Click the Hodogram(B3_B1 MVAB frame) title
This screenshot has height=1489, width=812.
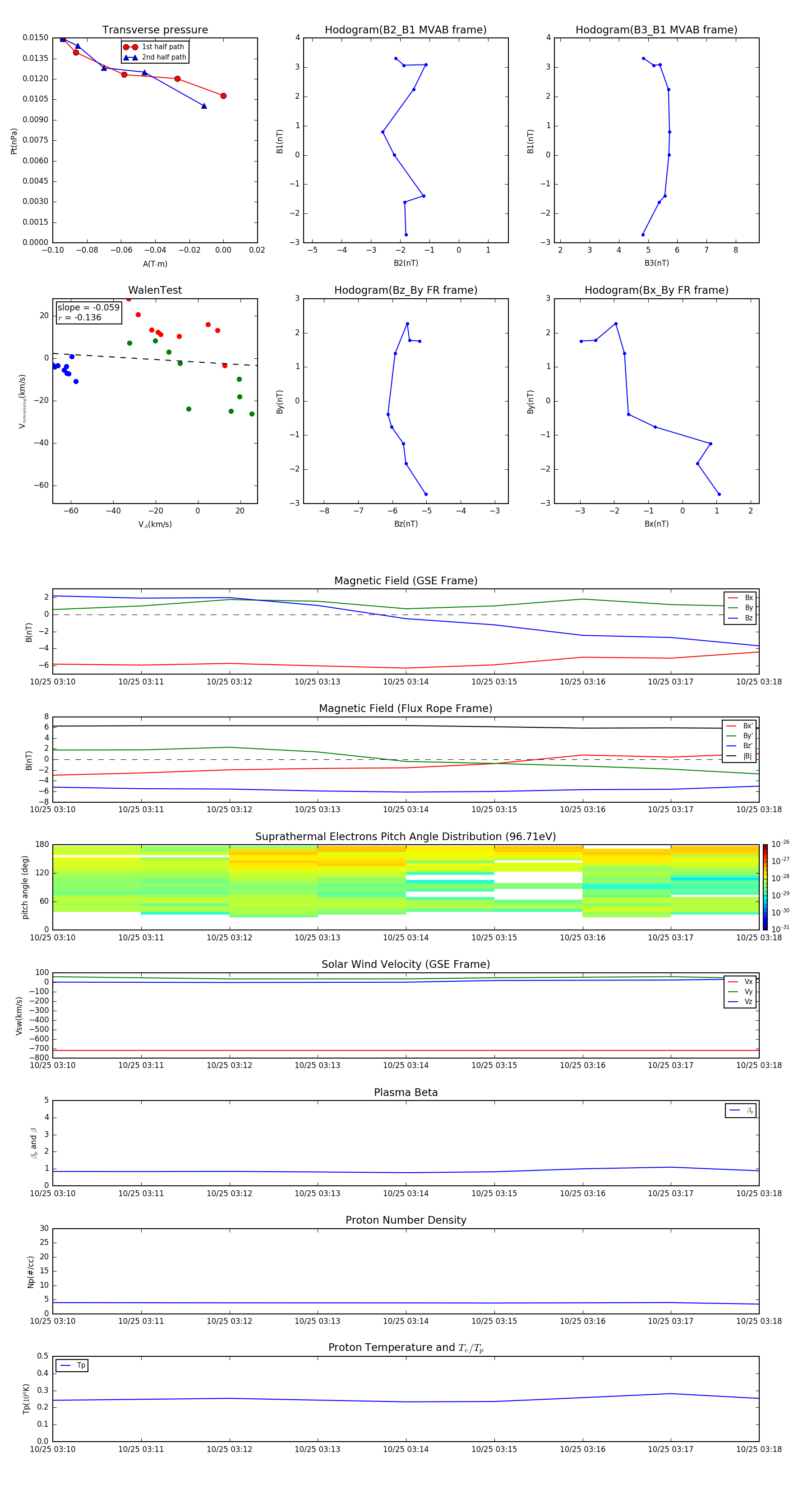(656, 30)
